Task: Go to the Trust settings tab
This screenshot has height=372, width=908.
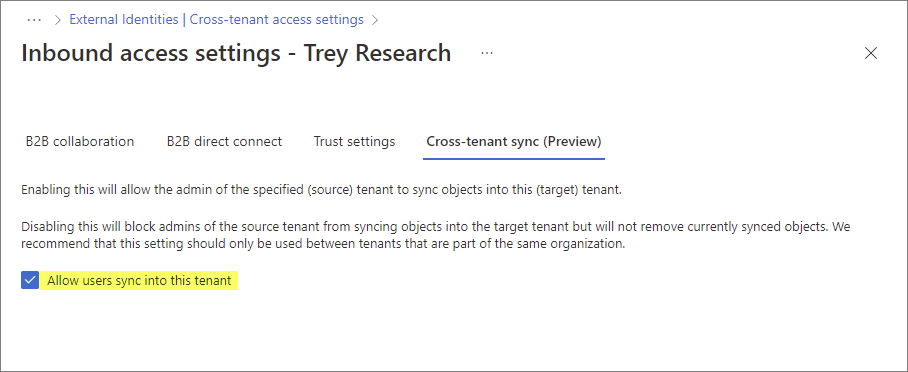Action: tap(354, 141)
